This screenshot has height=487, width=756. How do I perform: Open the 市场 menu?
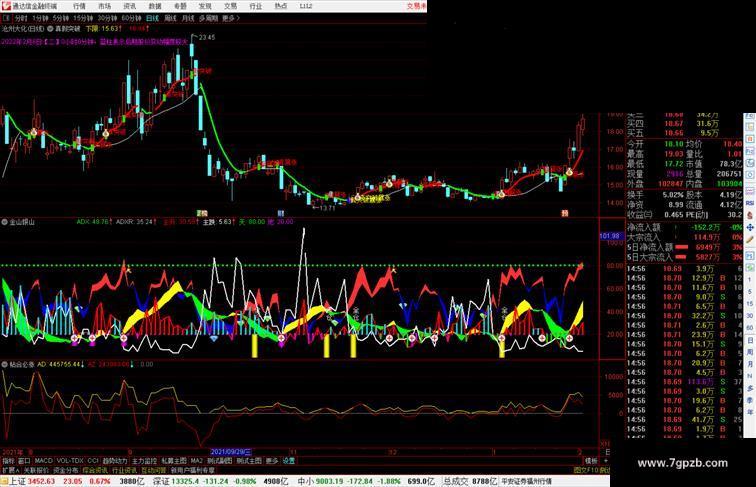(x=105, y=6)
